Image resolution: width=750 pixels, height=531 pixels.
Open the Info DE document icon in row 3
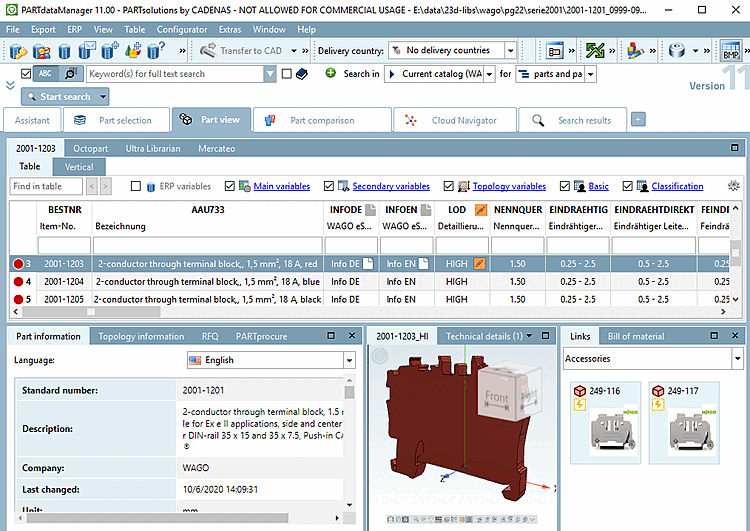(368, 263)
